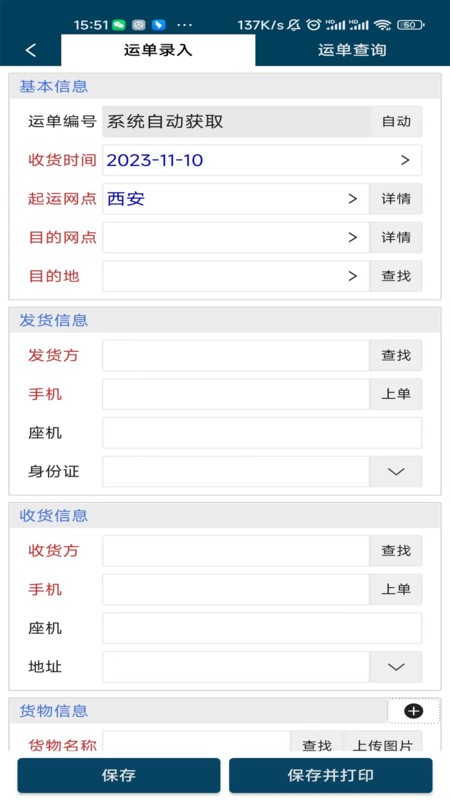Add goods entry with plus icon
This screenshot has width=450, height=800.
(x=413, y=711)
